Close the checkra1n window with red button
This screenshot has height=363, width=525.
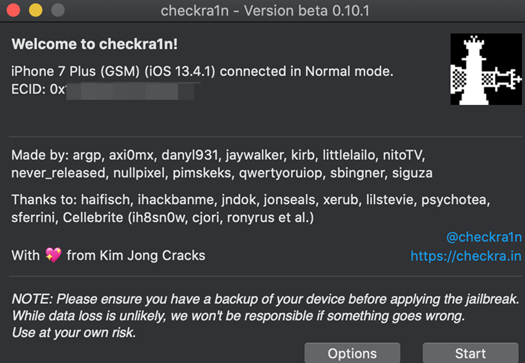coord(13,10)
